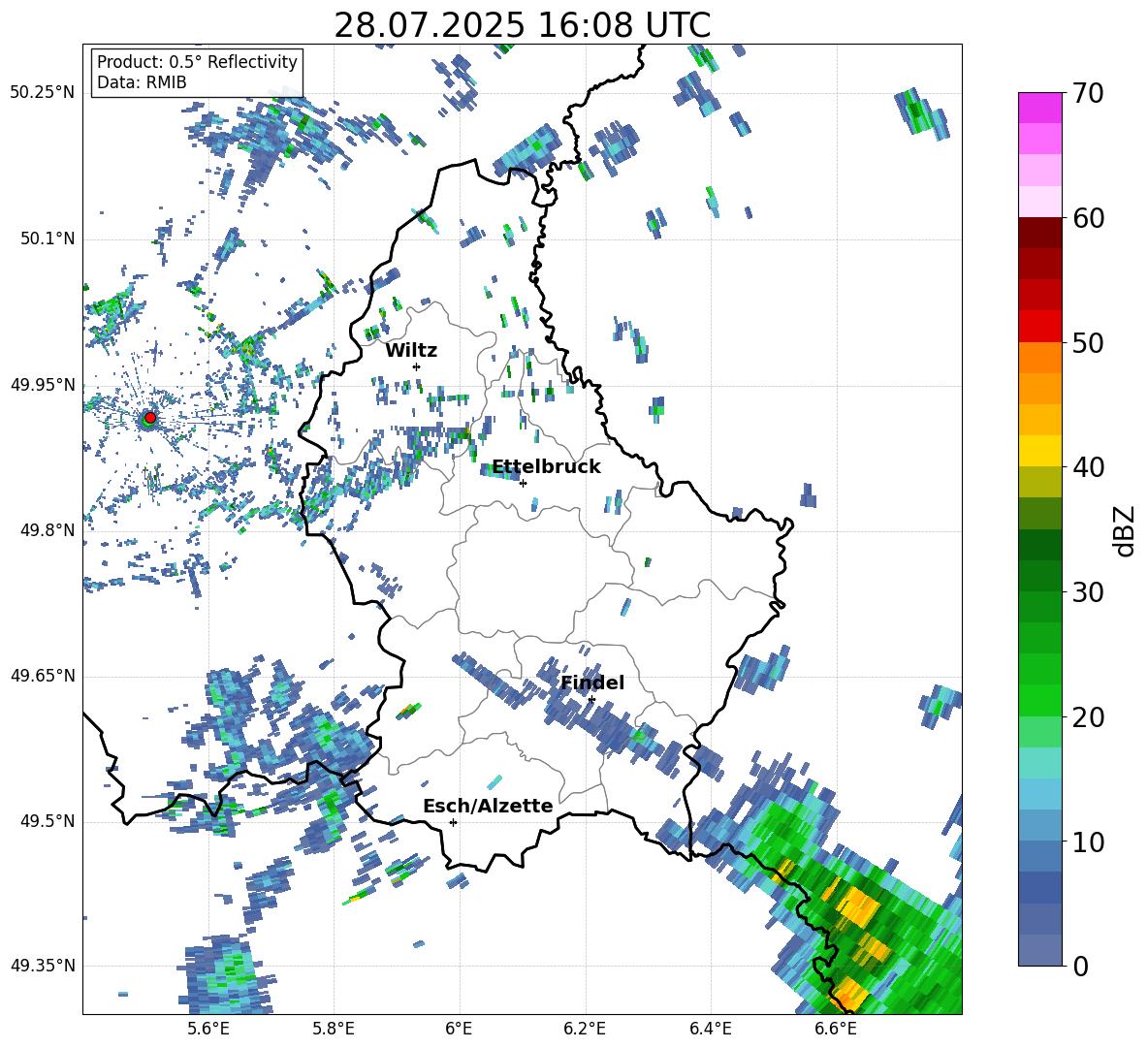The image size is (1148, 1048).
Task: Click the 5.8°E longitude label
Action: (x=334, y=1029)
